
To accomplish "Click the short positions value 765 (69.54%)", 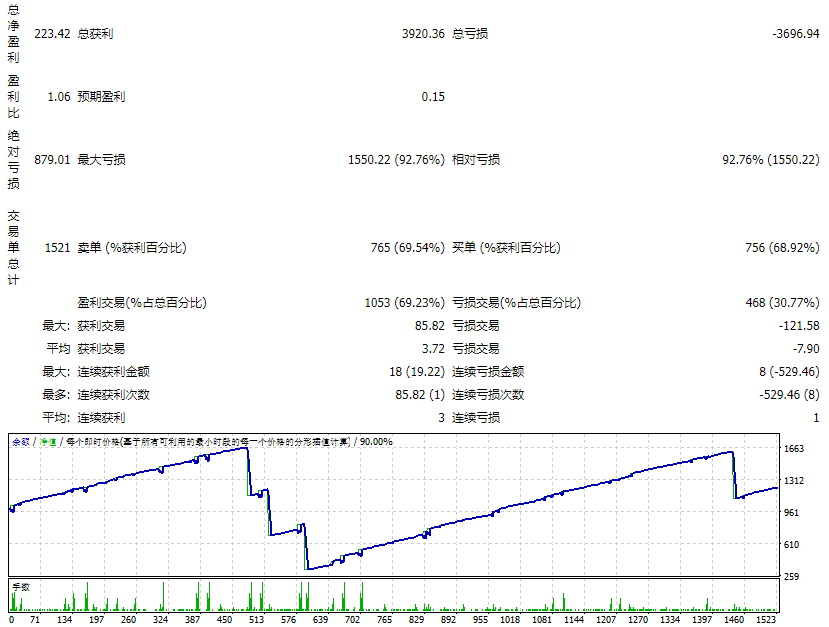I will click(408, 248).
